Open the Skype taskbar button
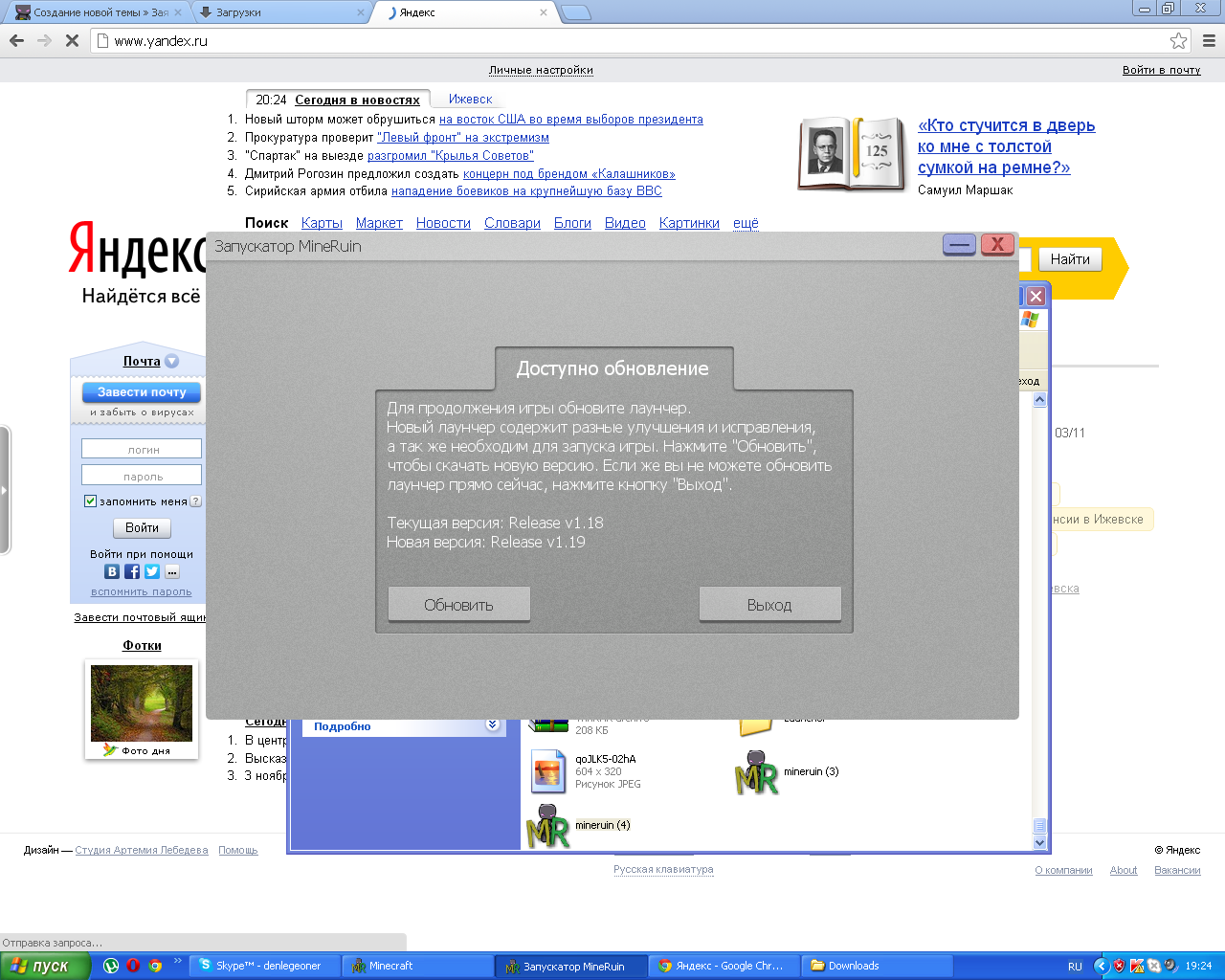1225x980 pixels. [x=265, y=966]
